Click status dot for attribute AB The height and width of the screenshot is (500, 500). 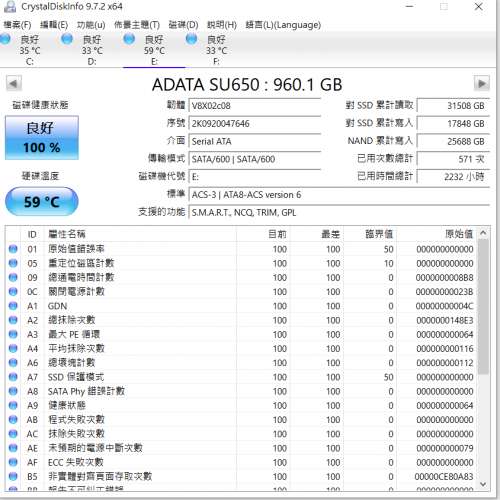click(x=13, y=419)
